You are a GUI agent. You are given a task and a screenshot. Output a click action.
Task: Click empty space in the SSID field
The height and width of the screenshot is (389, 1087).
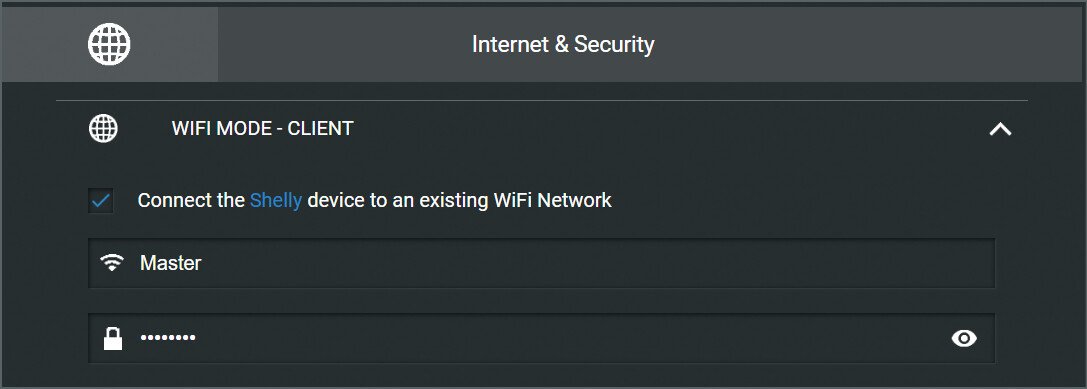point(596,263)
